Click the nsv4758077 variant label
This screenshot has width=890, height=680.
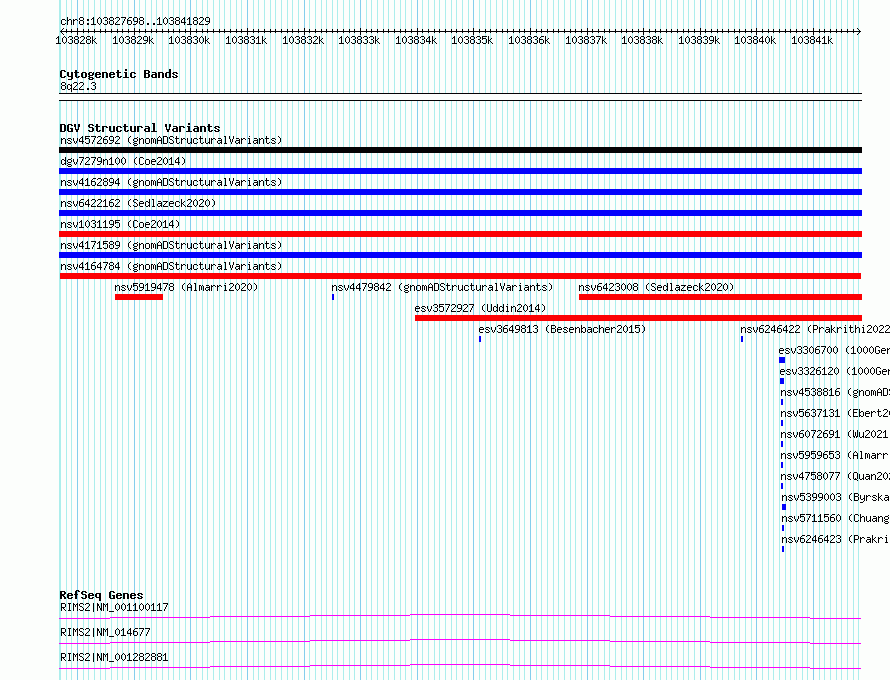835,476
